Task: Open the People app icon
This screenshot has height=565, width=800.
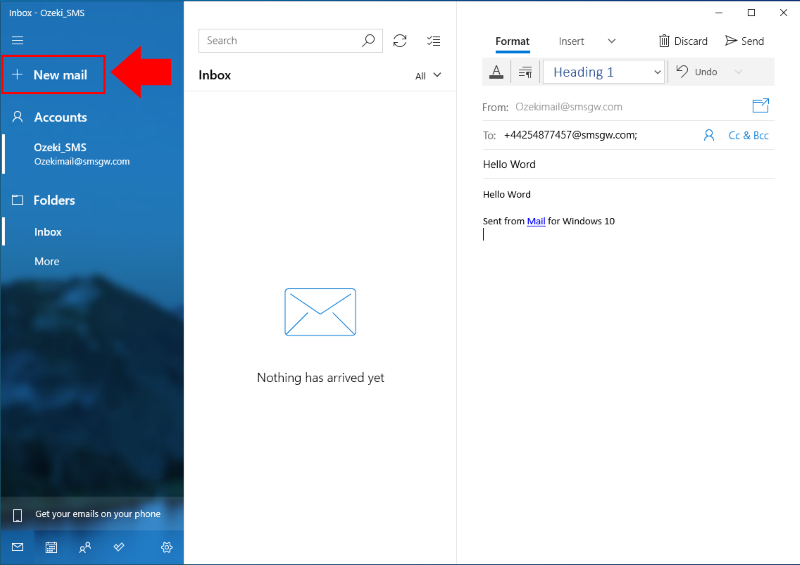Action: coord(85,547)
